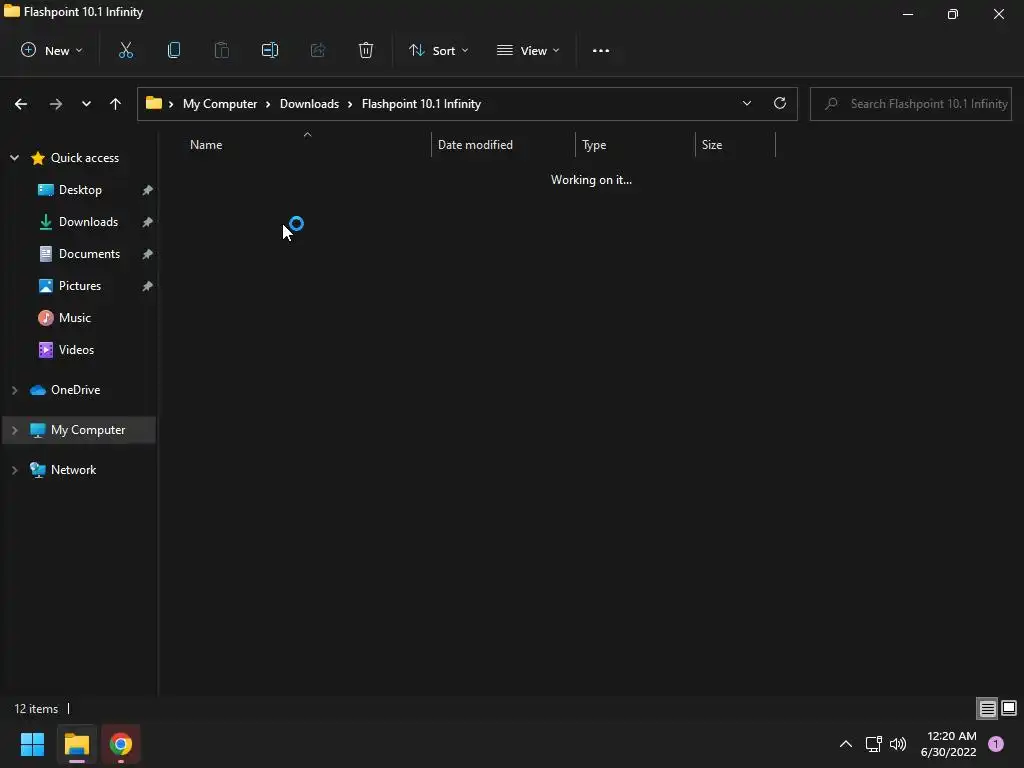Switch to details view layout
1024x768 pixels.
point(987,709)
